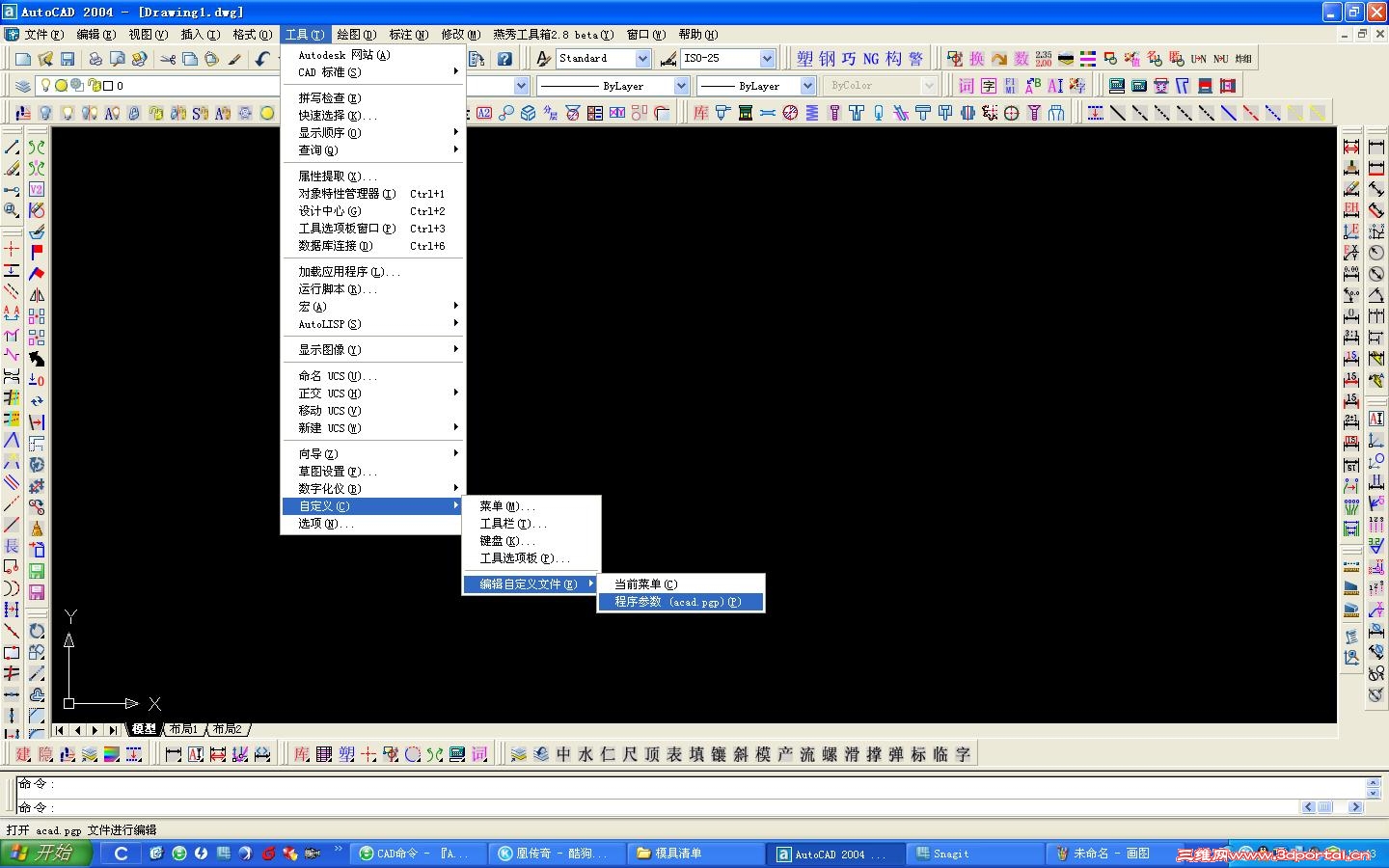Open the lineweight ByLayer dropdown

point(807,86)
